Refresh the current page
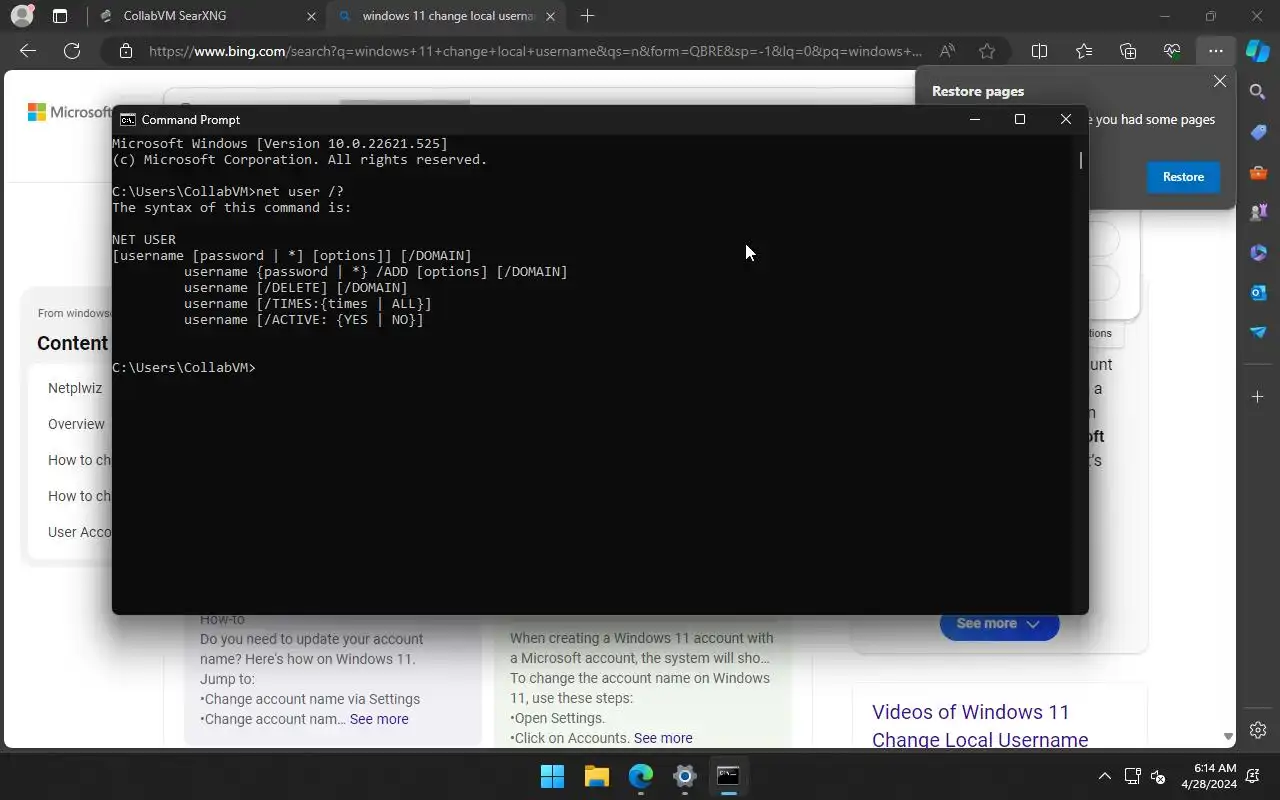Screen dimensions: 1280x800 [72, 51]
